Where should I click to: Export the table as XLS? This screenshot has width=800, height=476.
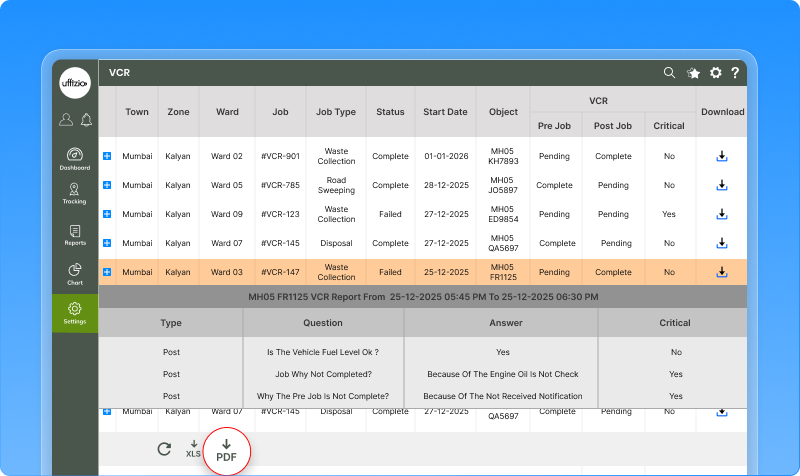pos(193,449)
